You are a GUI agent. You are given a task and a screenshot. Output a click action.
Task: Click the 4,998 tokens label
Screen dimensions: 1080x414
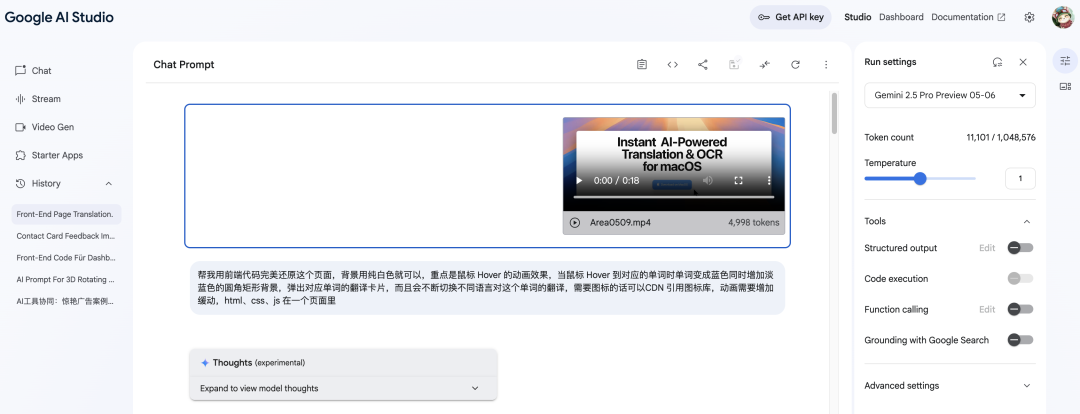tap(754, 222)
